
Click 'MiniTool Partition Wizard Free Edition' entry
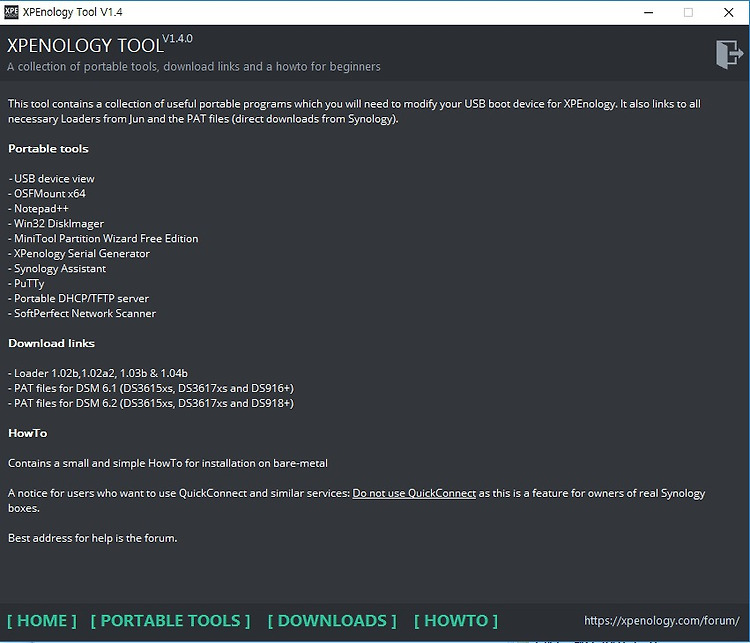[x=103, y=238]
